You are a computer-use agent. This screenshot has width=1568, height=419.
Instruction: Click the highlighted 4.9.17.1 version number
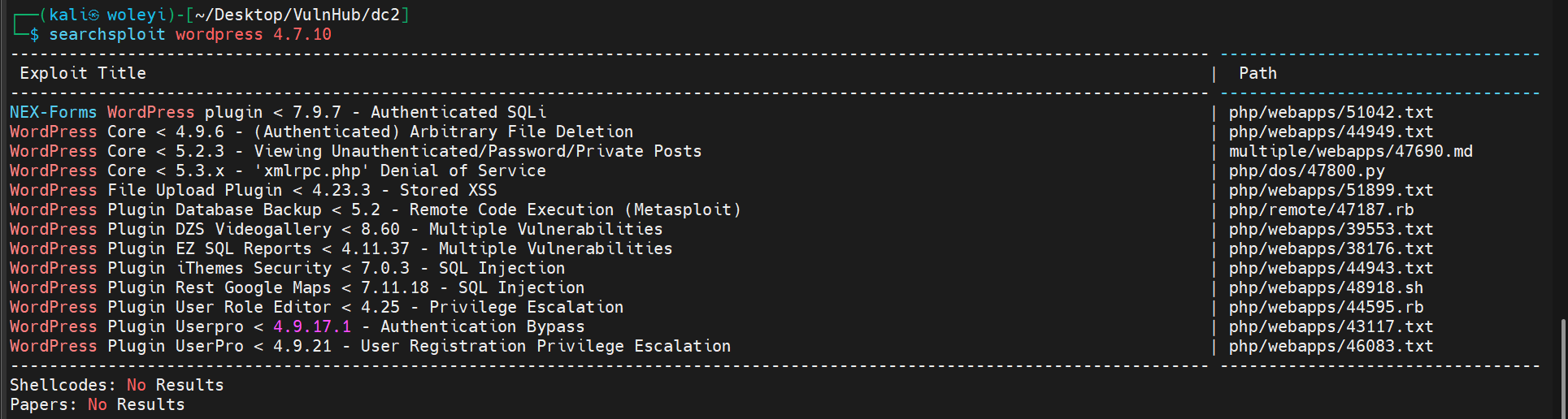pos(312,326)
